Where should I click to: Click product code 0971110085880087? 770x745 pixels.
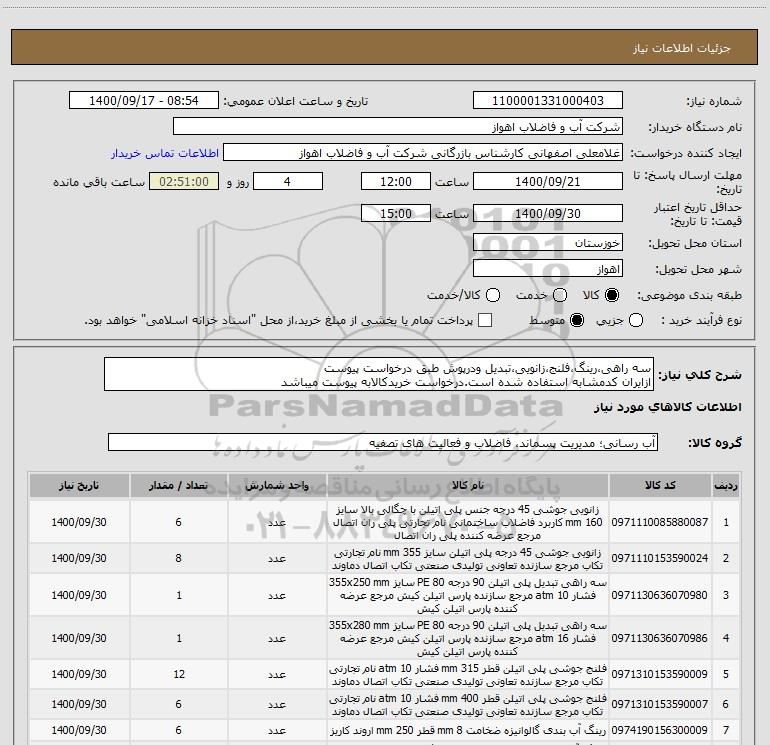[660, 522]
